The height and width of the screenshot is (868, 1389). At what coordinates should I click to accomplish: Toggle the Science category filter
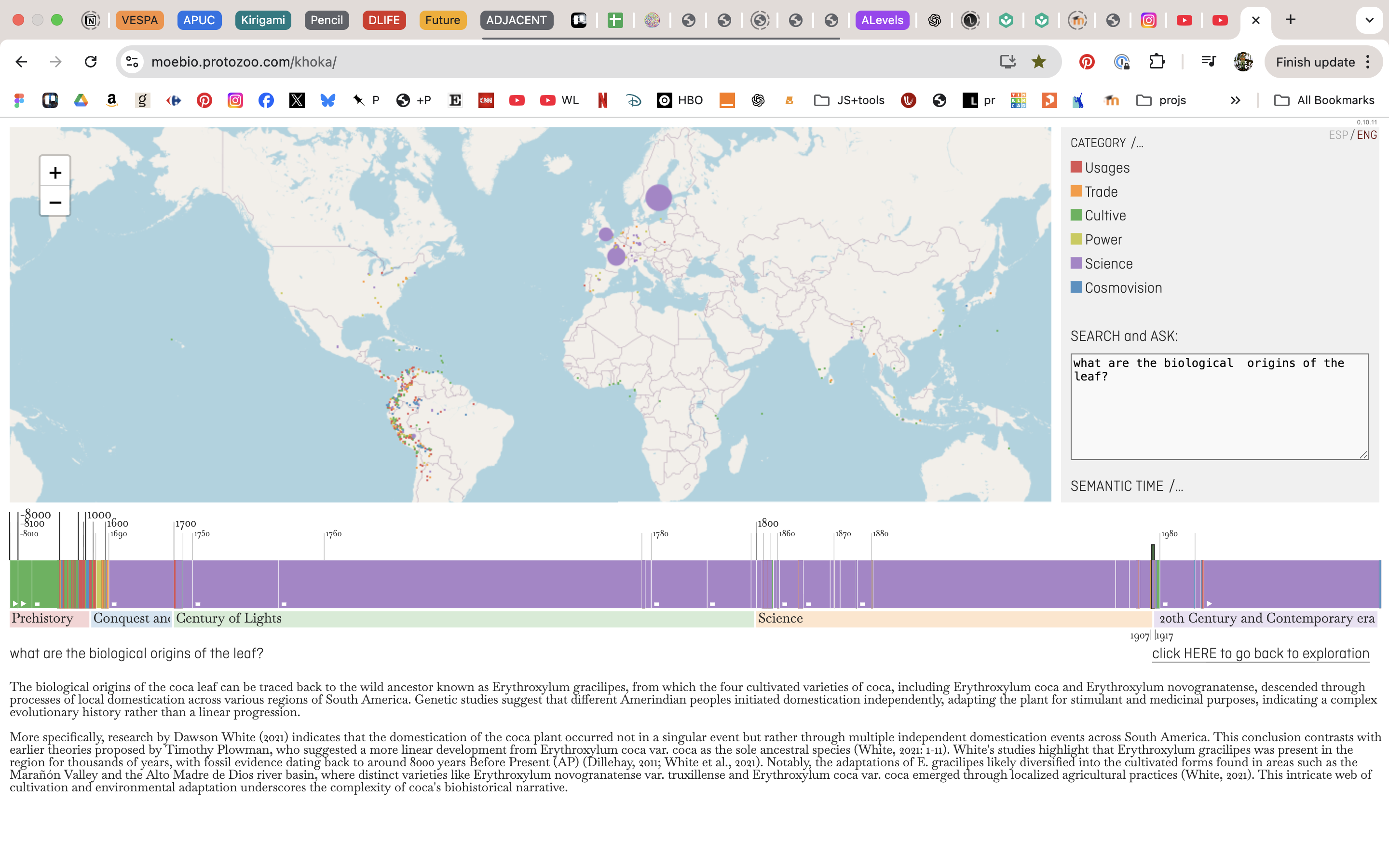point(1108,263)
